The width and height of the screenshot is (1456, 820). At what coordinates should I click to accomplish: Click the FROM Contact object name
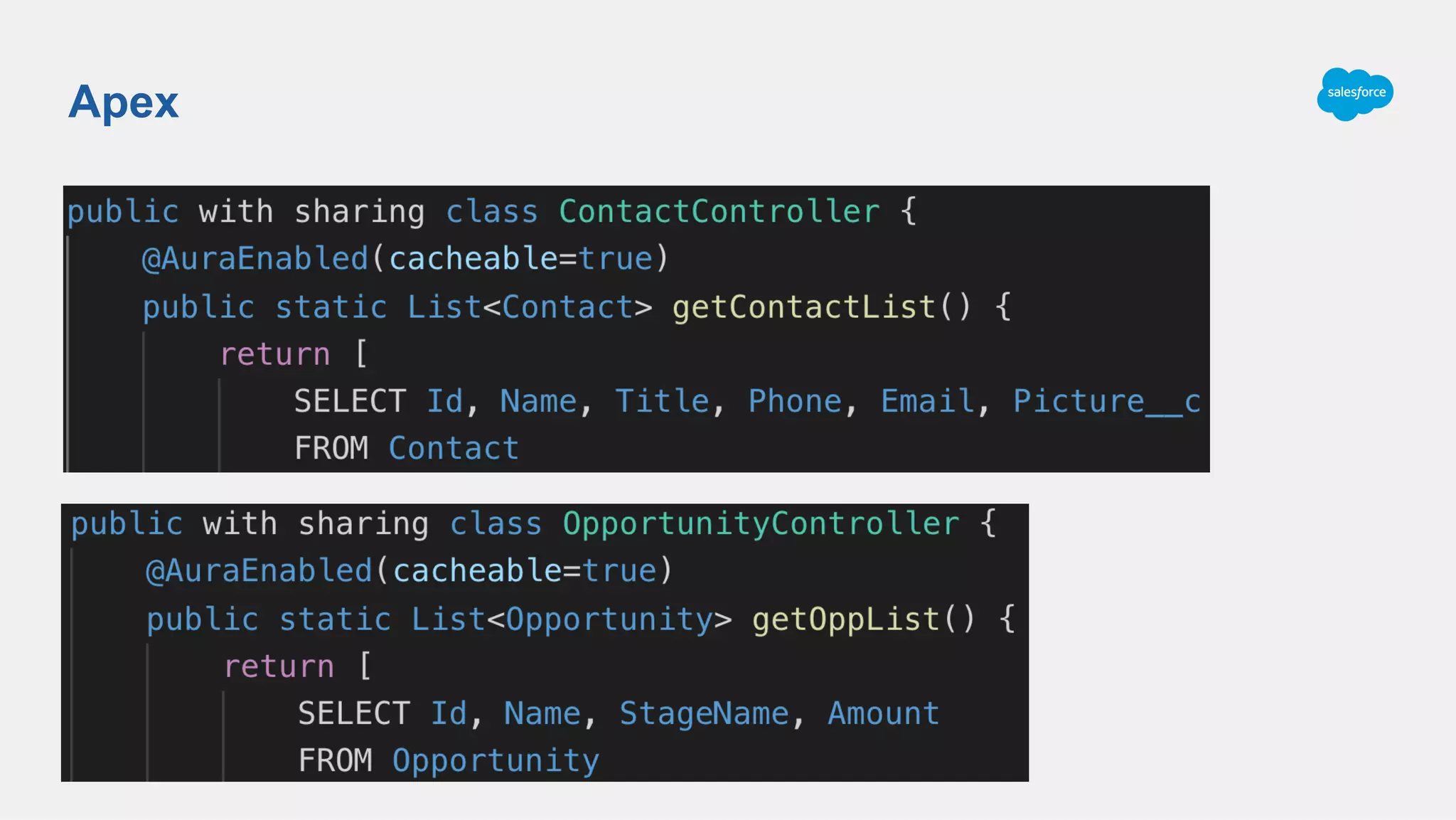[x=454, y=449]
